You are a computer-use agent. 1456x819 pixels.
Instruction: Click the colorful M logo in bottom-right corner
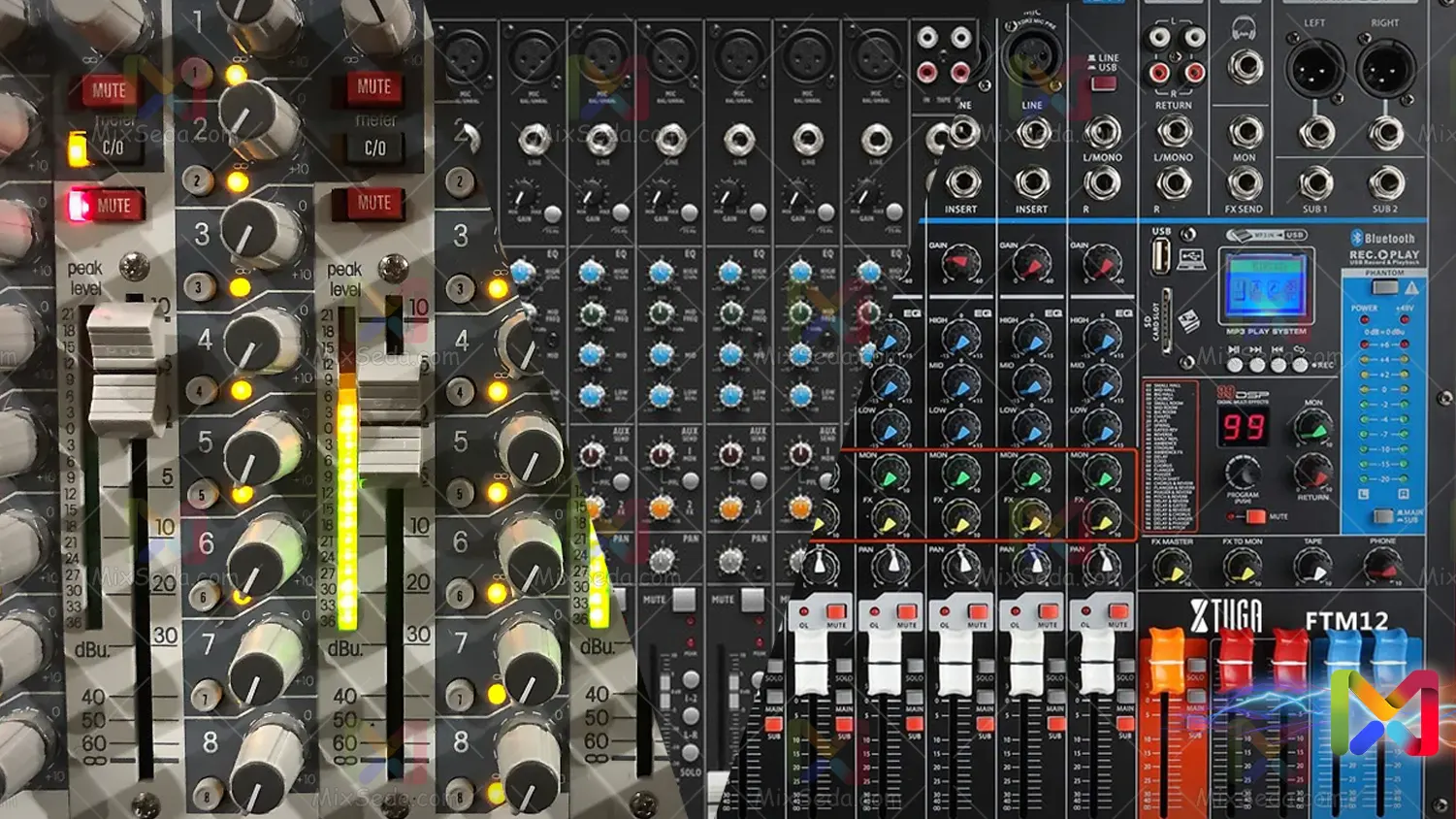point(1384,713)
